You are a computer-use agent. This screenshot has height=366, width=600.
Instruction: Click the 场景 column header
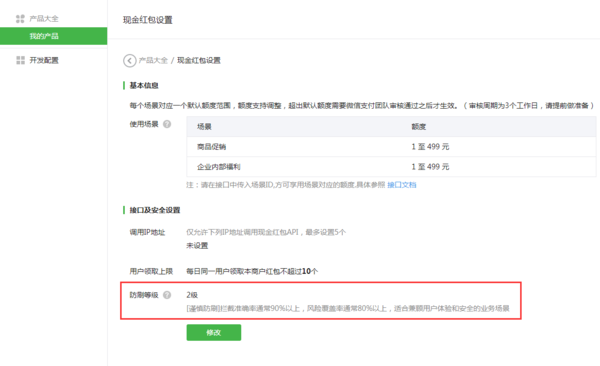204,127
